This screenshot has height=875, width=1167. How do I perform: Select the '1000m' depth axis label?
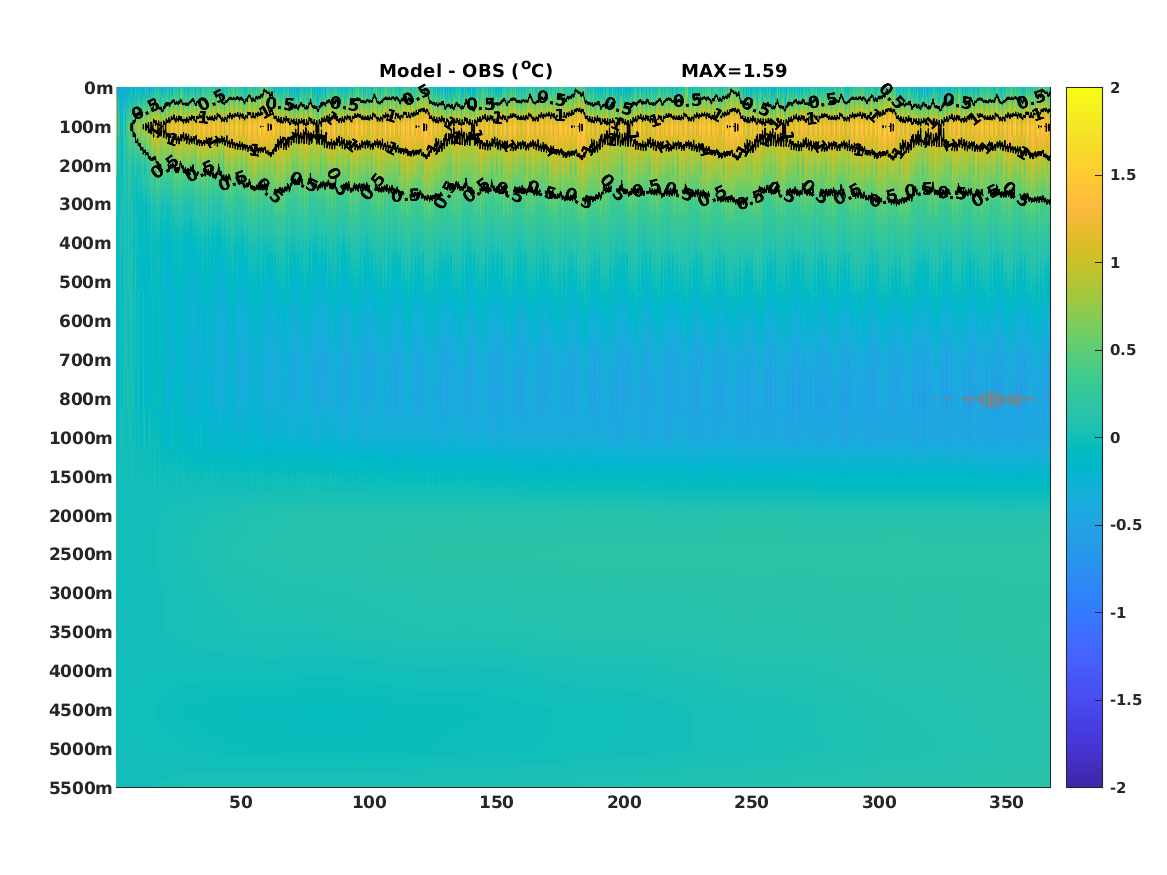[x=81, y=438]
